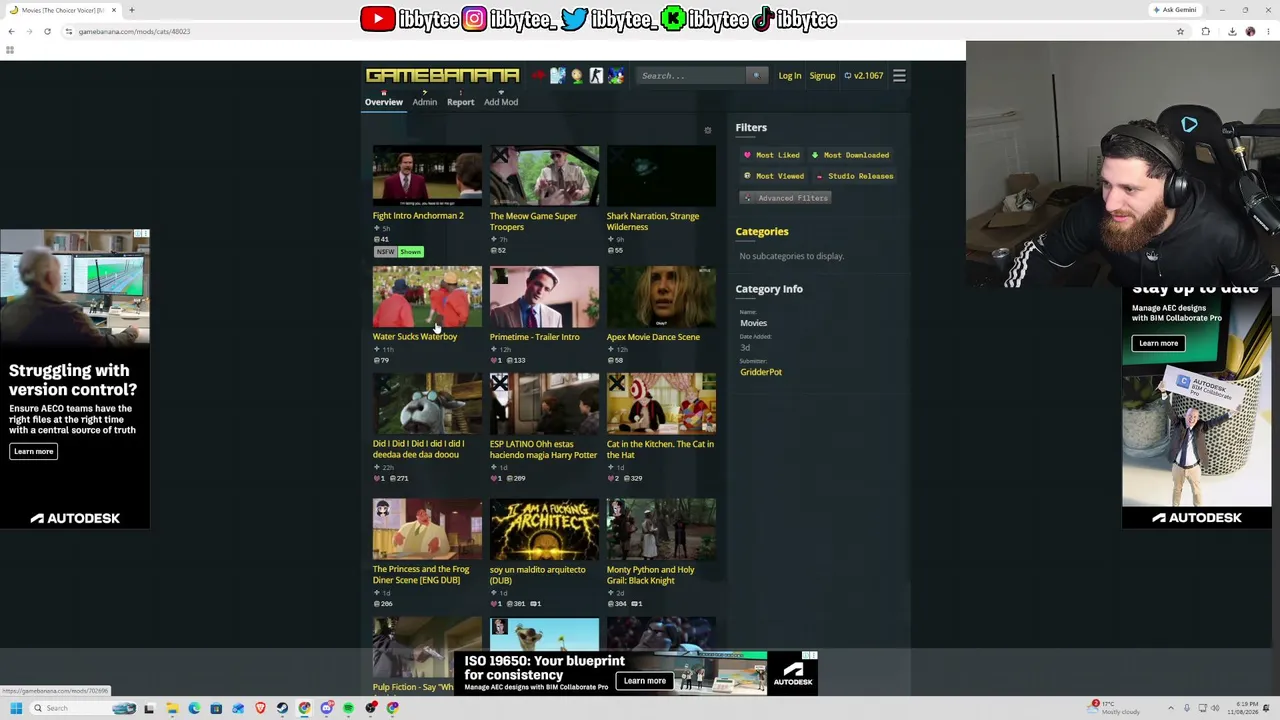
Task: Open the GridderPot submitter link
Action: [761, 372]
